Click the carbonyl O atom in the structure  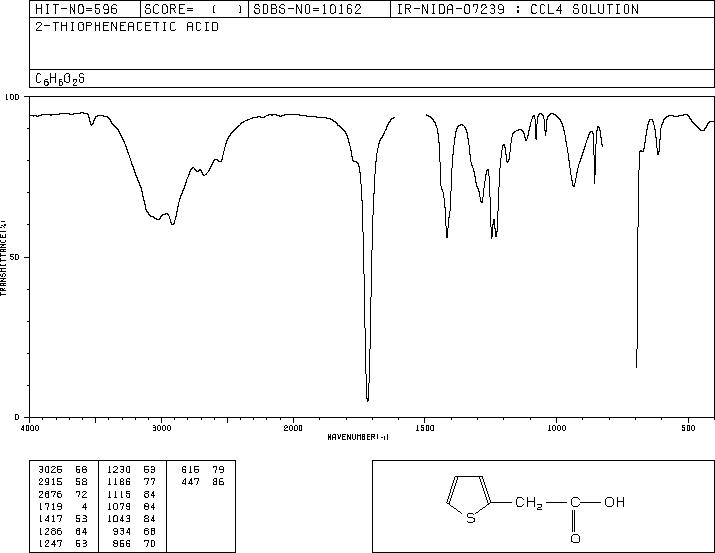[x=575, y=538]
